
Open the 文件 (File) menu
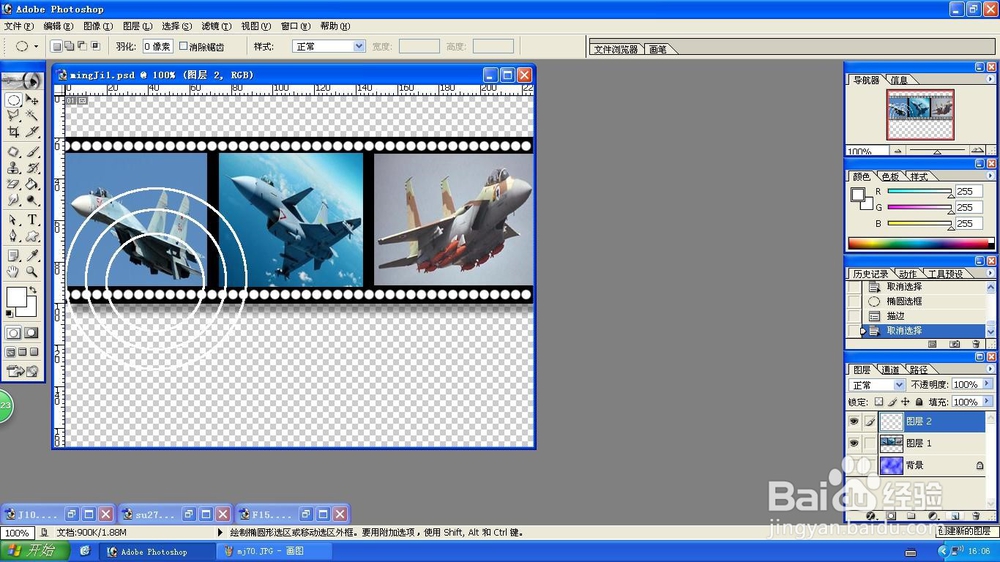point(18,26)
